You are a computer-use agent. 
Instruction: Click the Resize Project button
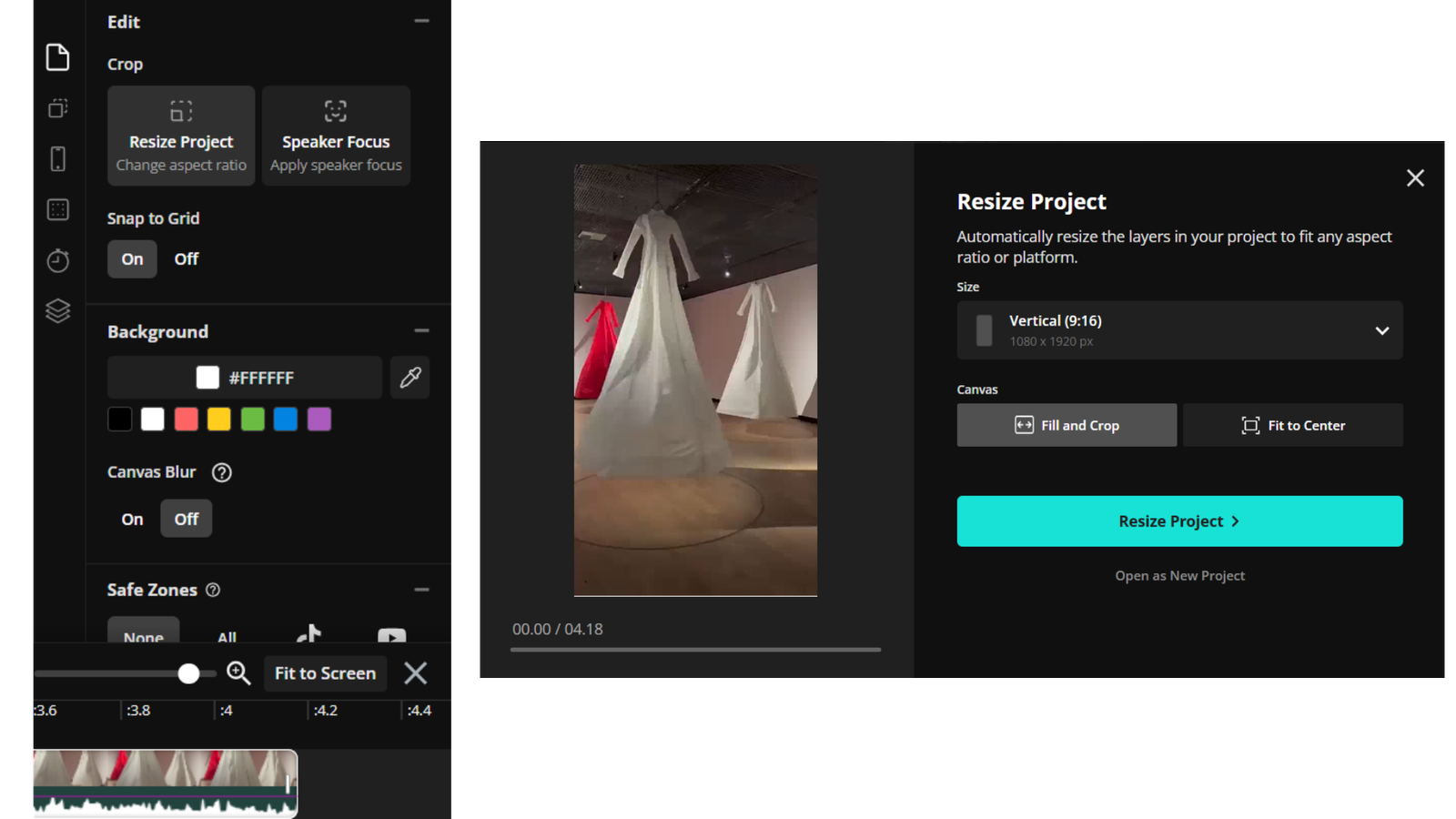(x=1179, y=521)
